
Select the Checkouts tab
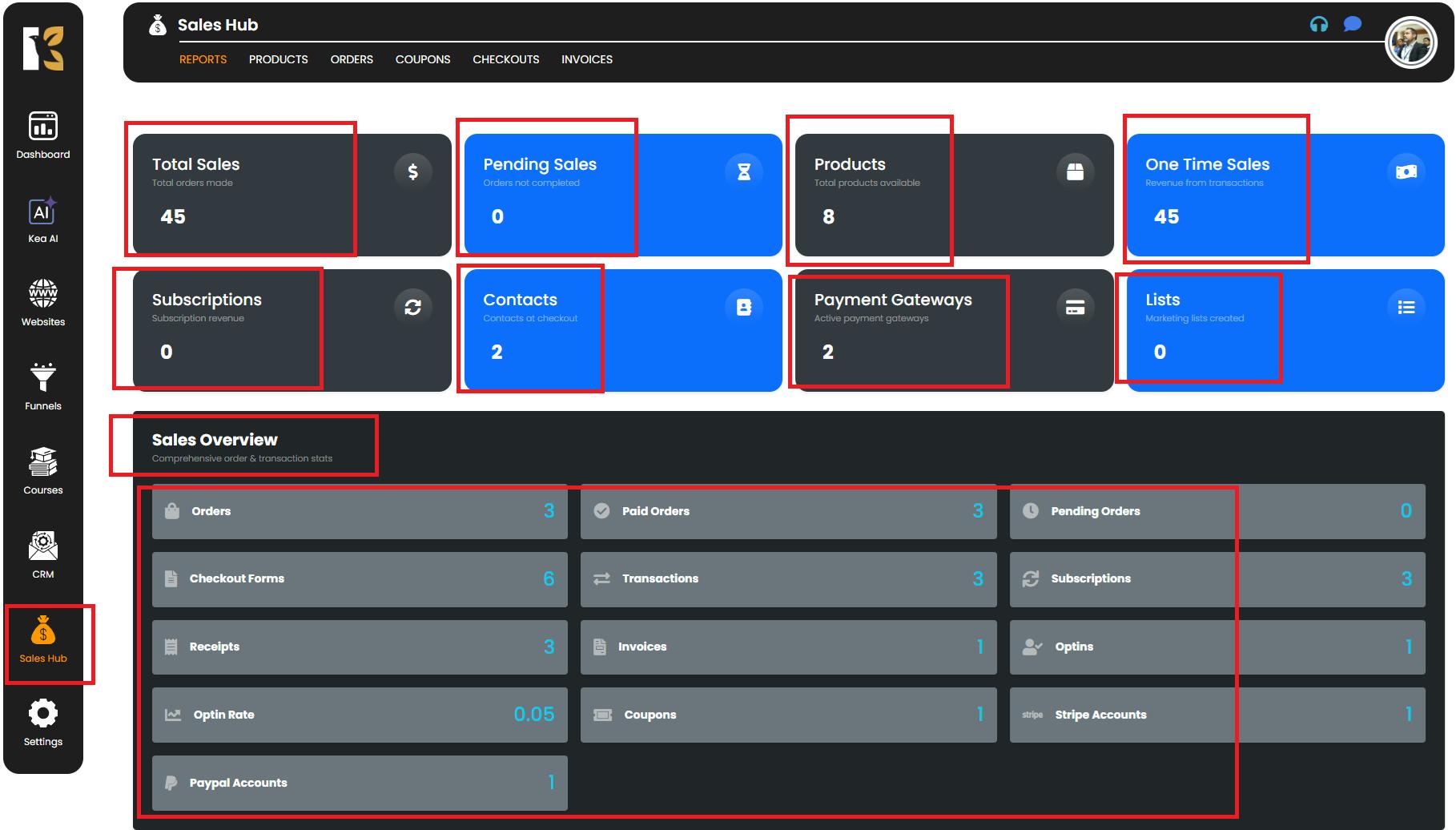click(x=505, y=59)
